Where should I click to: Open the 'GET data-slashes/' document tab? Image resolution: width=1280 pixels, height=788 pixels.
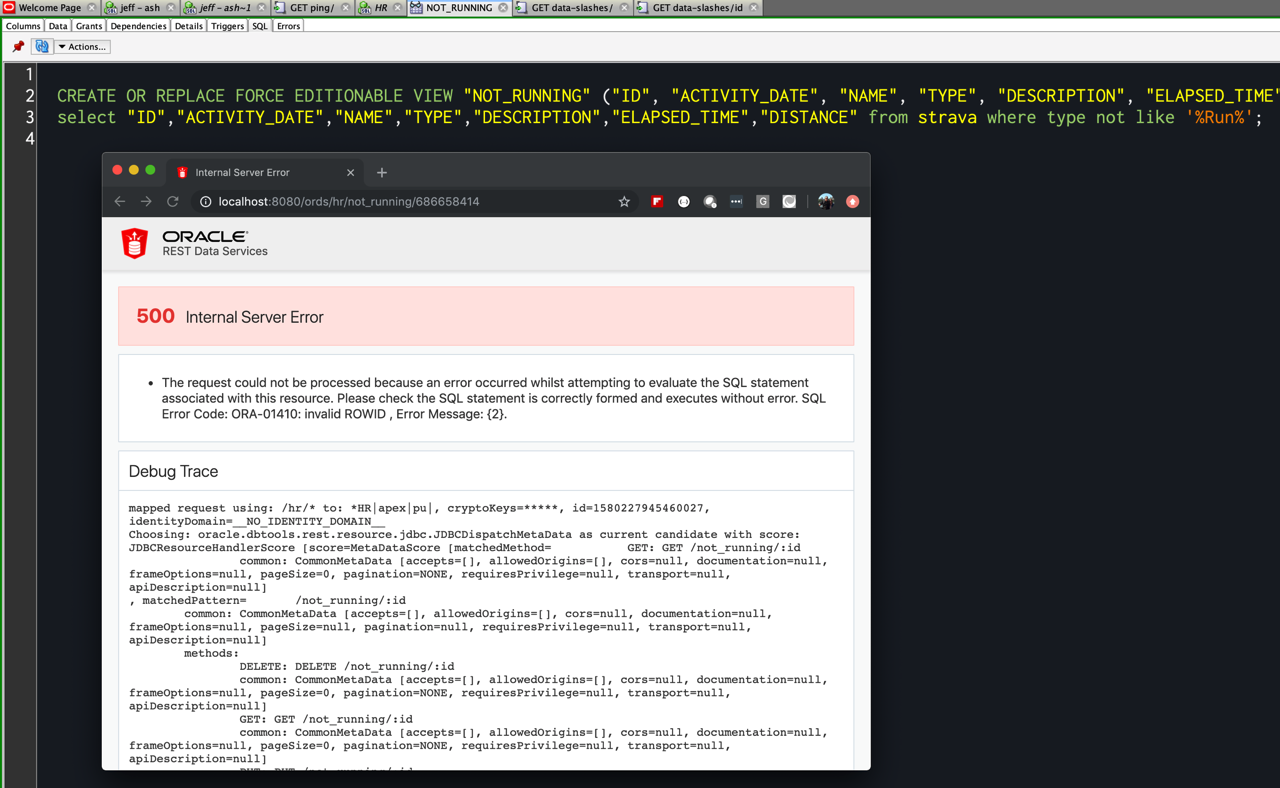(572, 8)
